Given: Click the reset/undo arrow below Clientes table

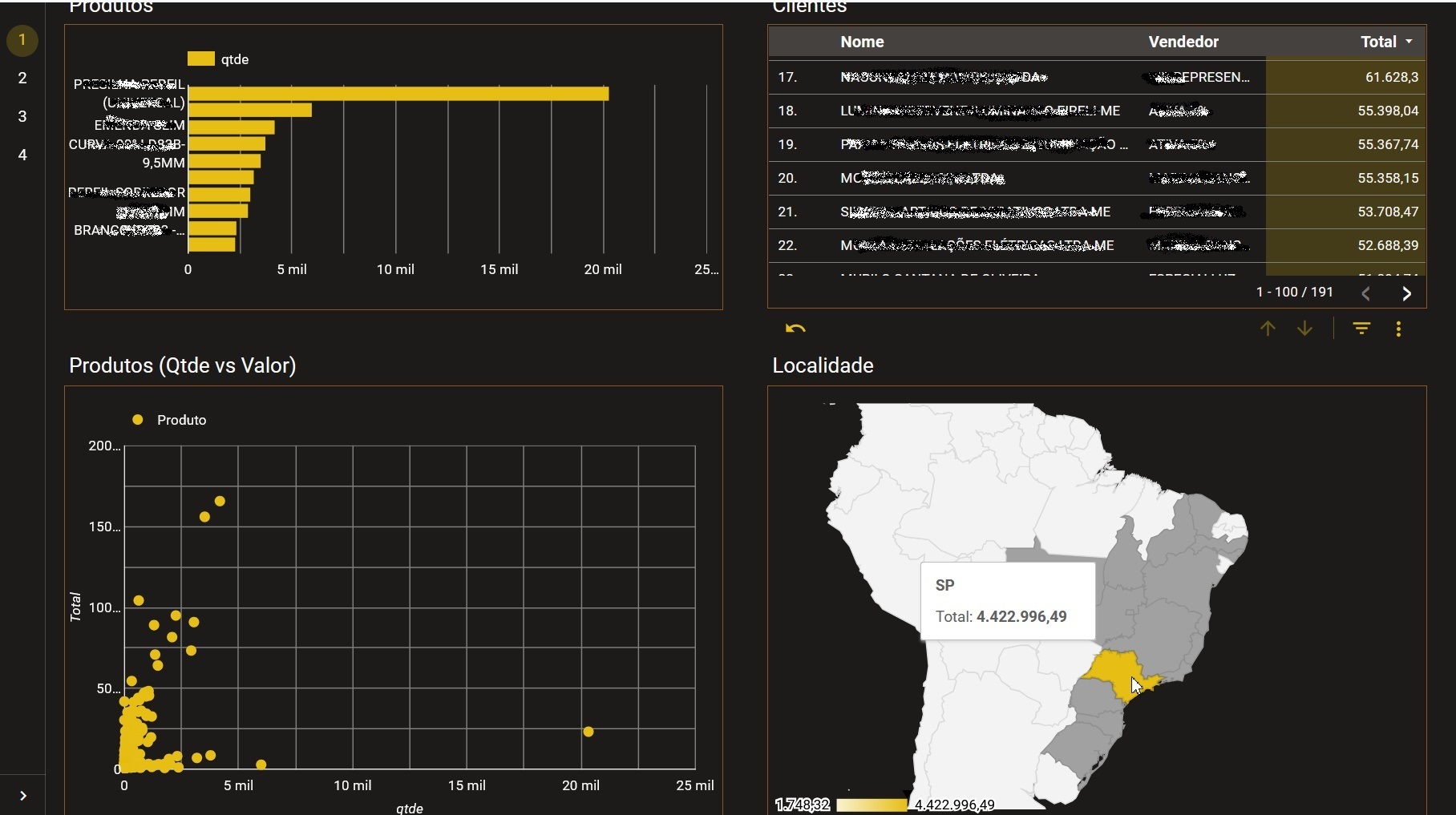Looking at the screenshot, I should click(x=795, y=329).
